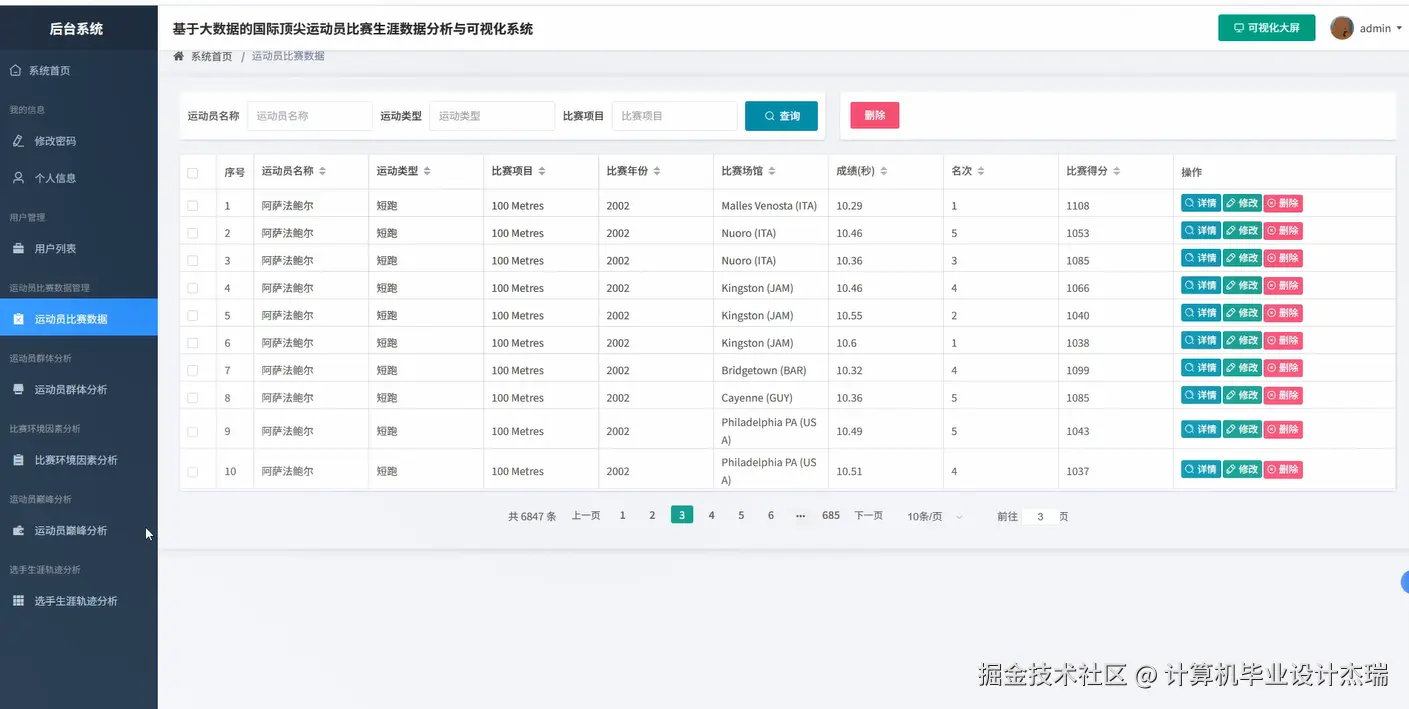The height and width of the screenshot is (709, 1409).
Task: Open 个人信息 menu item
Action: coord(78,178)
